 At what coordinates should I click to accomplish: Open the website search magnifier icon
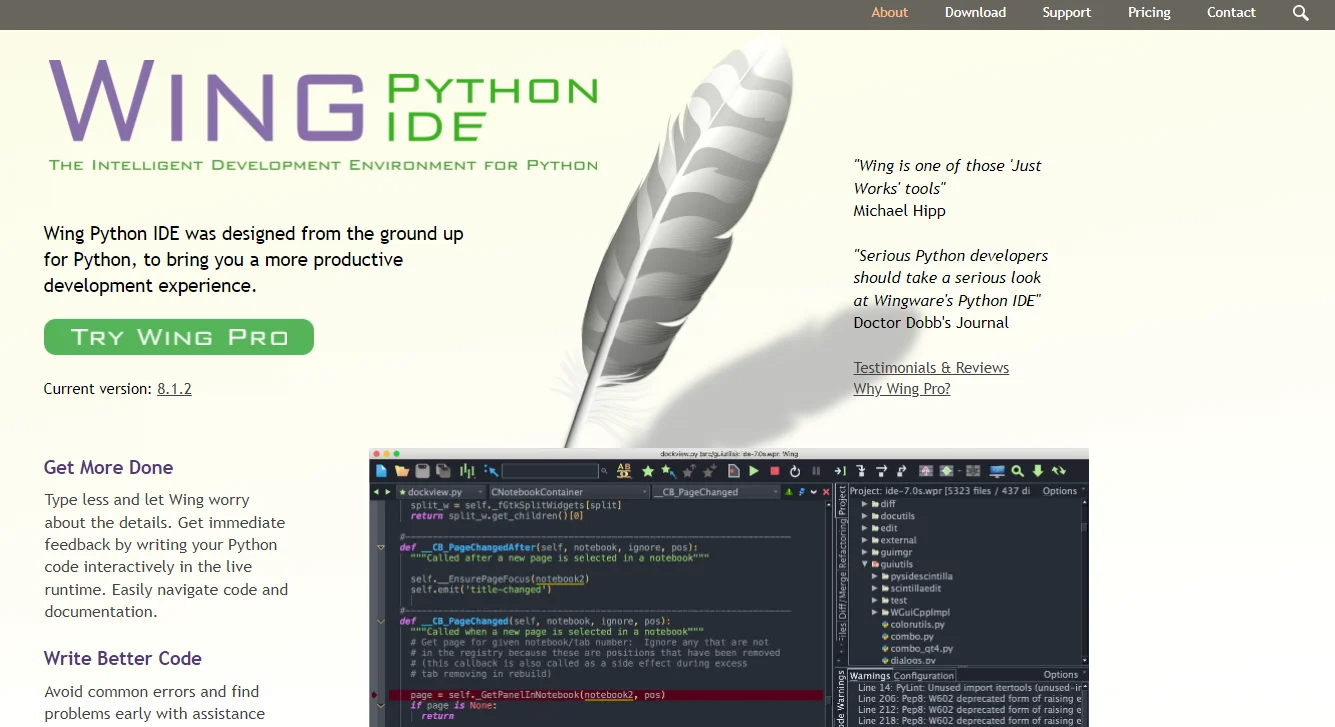click(1300, 13)
